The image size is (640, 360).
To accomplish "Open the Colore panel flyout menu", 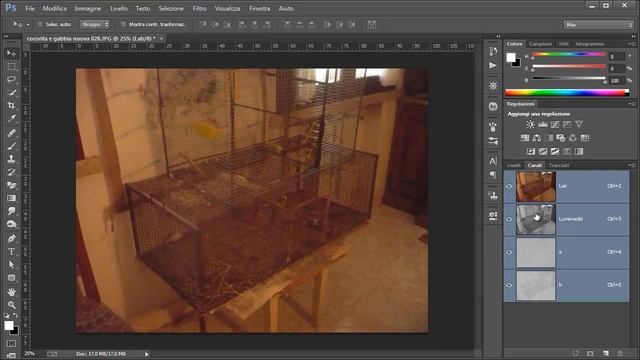I will pyautogui.click(x=631, y=44).
